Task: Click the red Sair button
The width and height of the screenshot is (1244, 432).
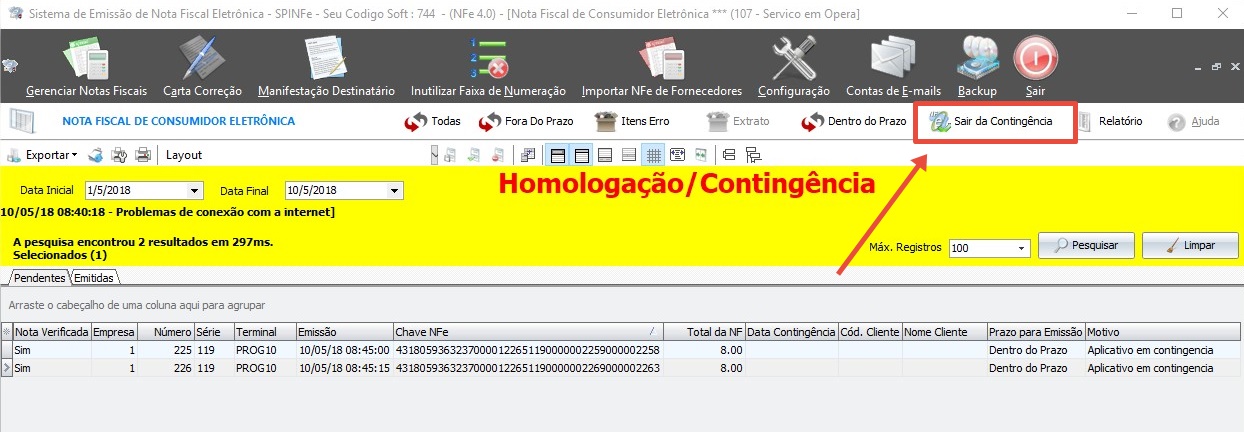Action: pos(1035,67)
